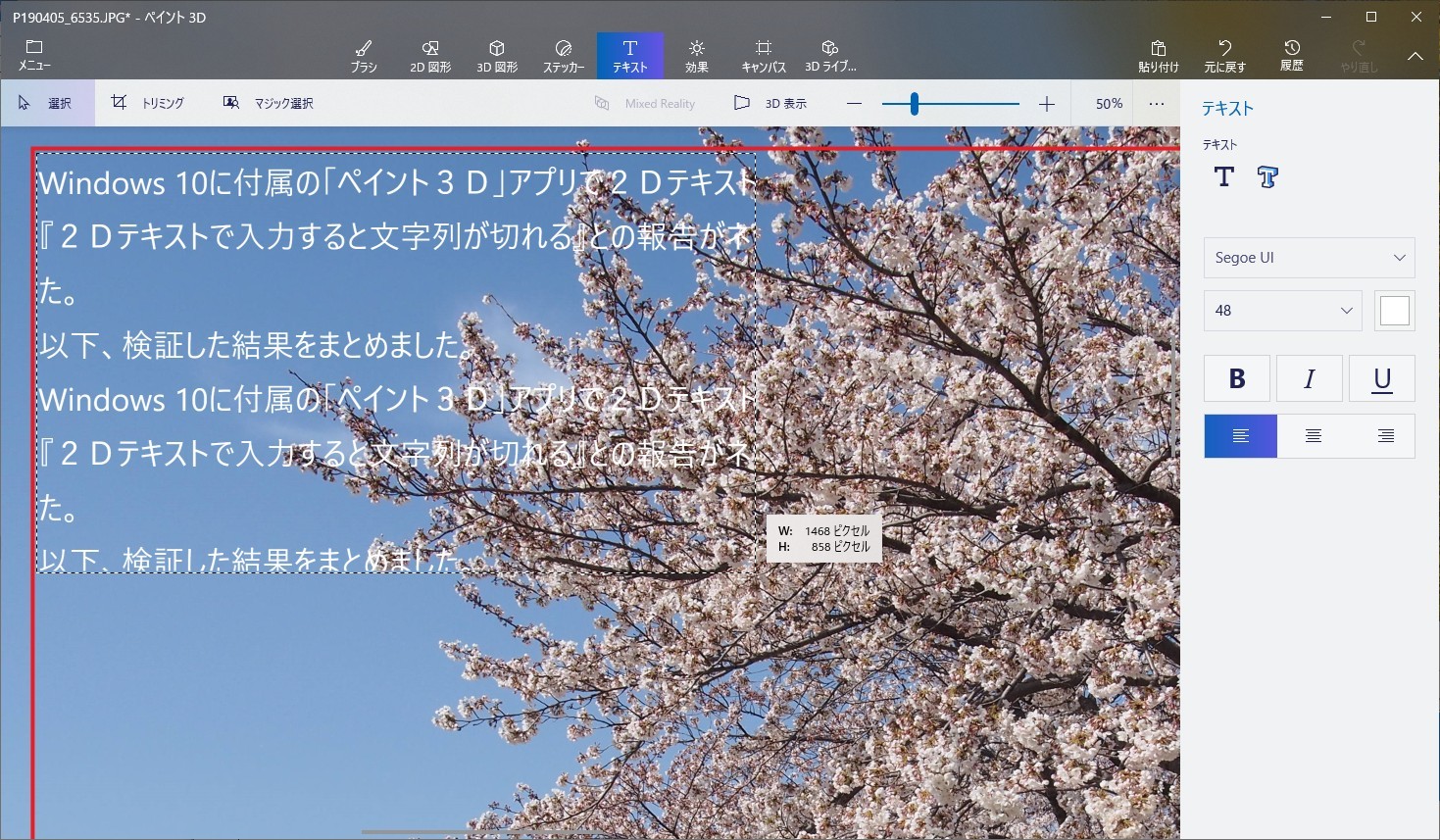Open the Segoe UI font dropdown
The width and height of the screenshot is (1440, 840).
point(1309,258)
